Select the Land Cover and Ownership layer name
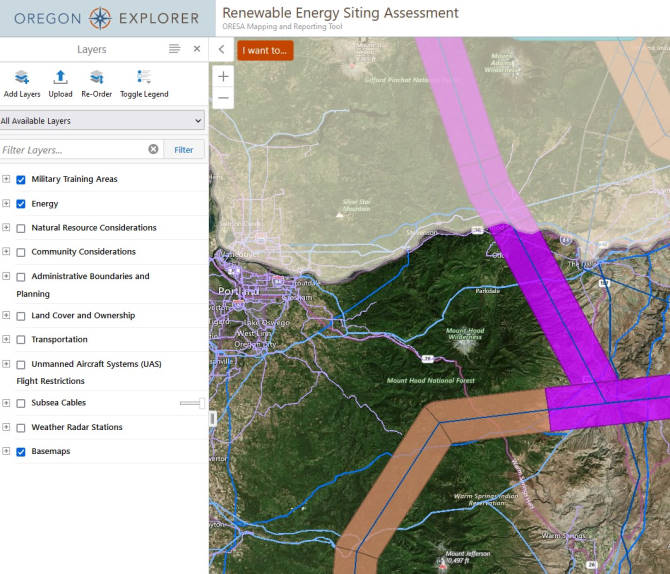Viewport: 670px width, 574px height. [83, 316]
